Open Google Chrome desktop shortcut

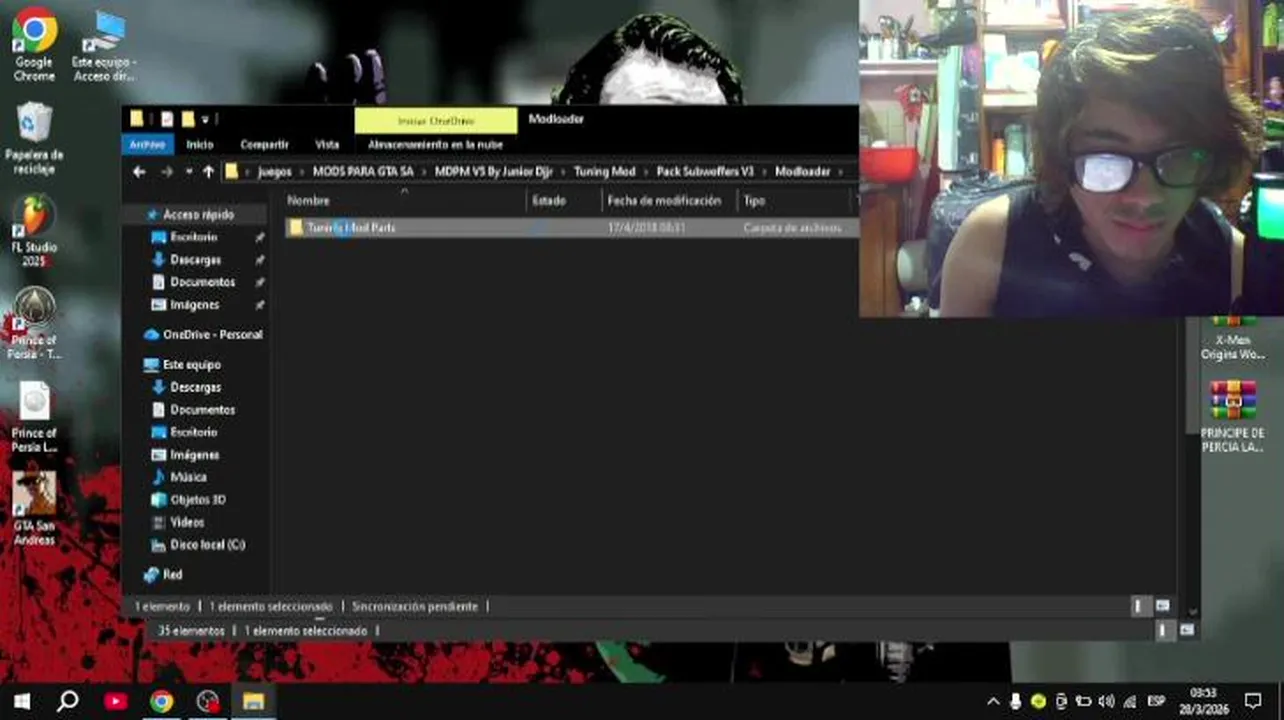pos(34,44)
